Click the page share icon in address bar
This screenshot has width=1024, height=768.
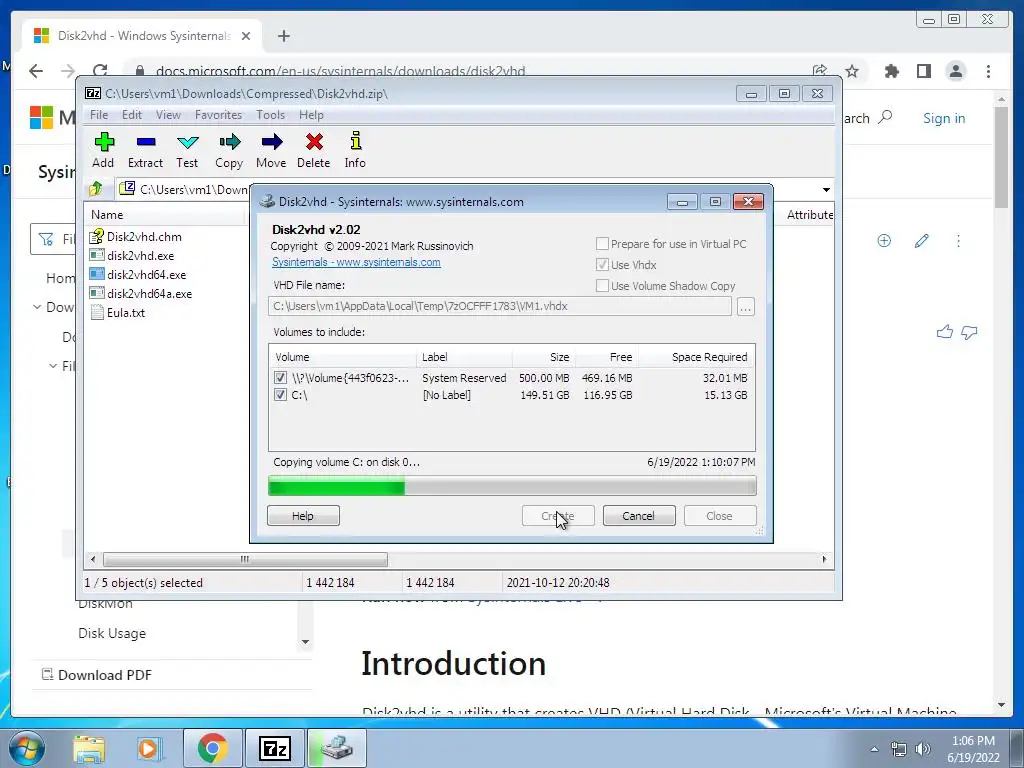820,71
